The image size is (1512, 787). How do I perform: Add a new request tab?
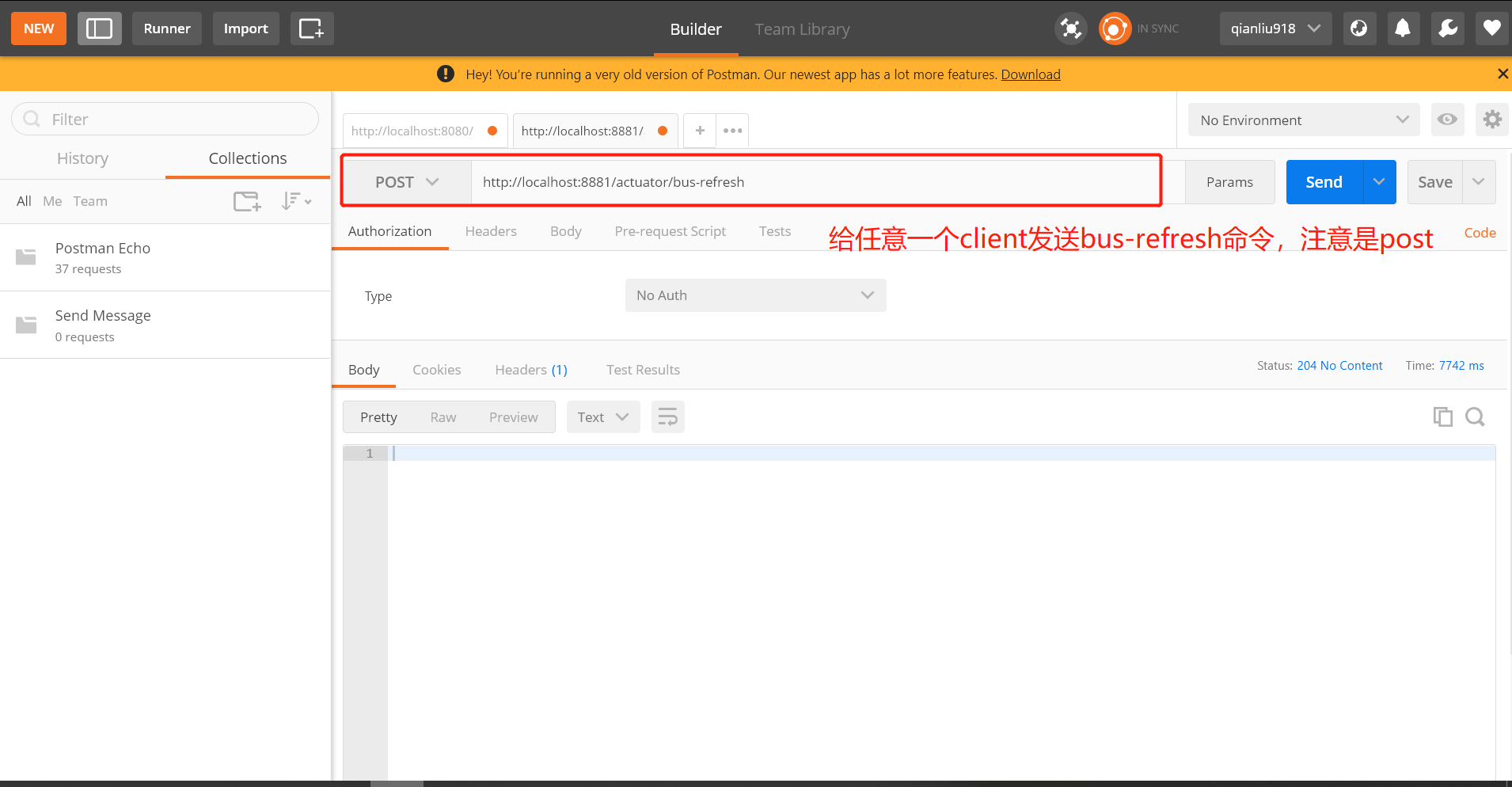(x=700, y=131)
